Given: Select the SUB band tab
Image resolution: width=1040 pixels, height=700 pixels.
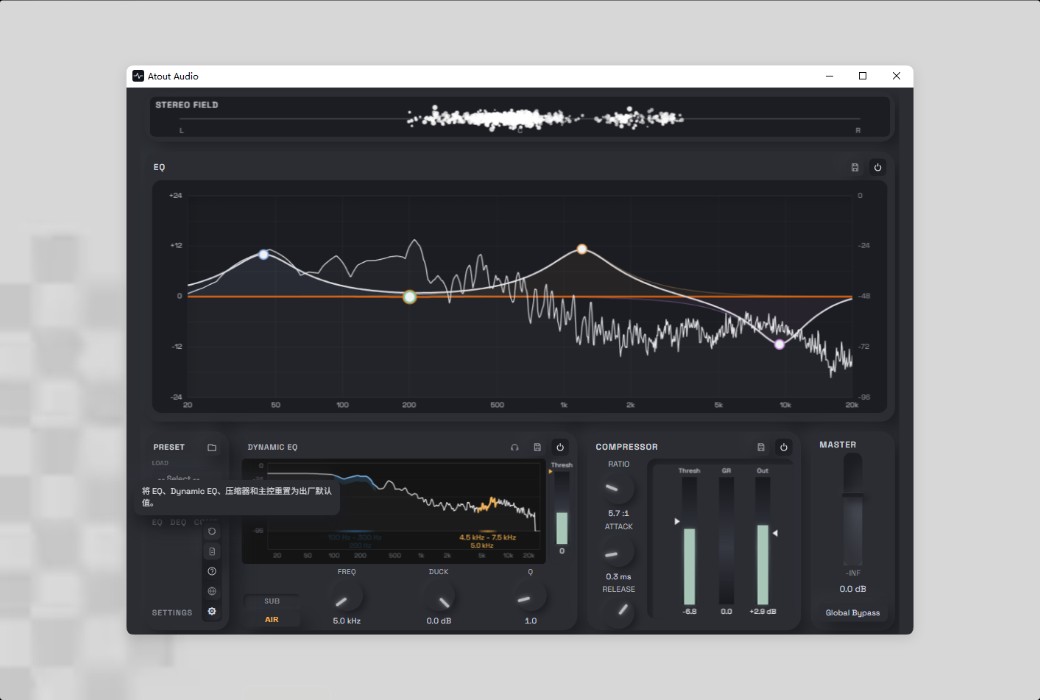Looking at the screenshot, I should (x=272, y=601).
